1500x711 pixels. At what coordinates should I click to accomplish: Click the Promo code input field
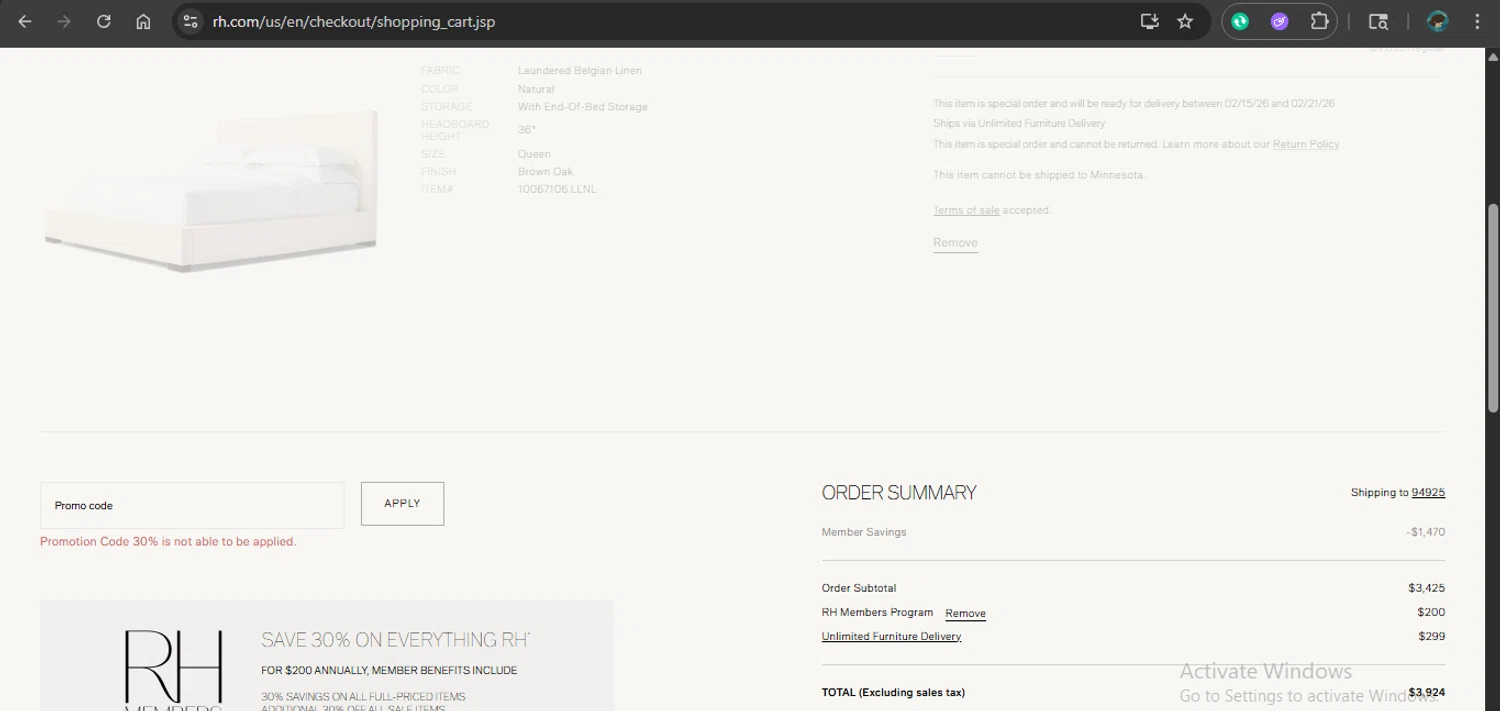[192, 505]
